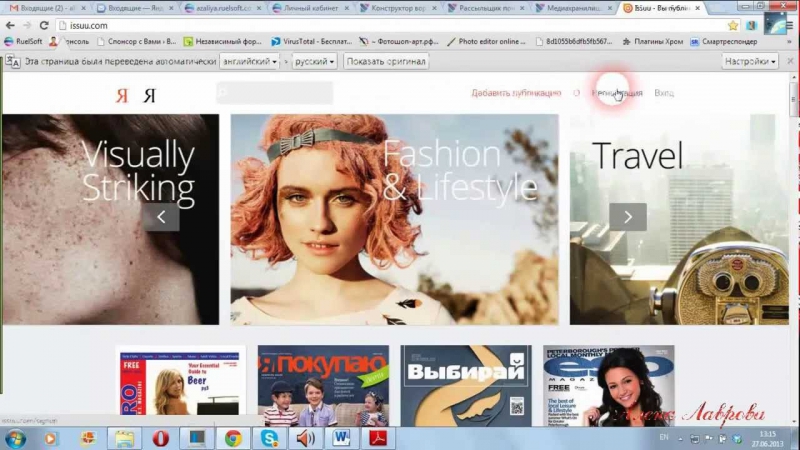Click 'Показать оригинал' button

(x=386, y=61)
